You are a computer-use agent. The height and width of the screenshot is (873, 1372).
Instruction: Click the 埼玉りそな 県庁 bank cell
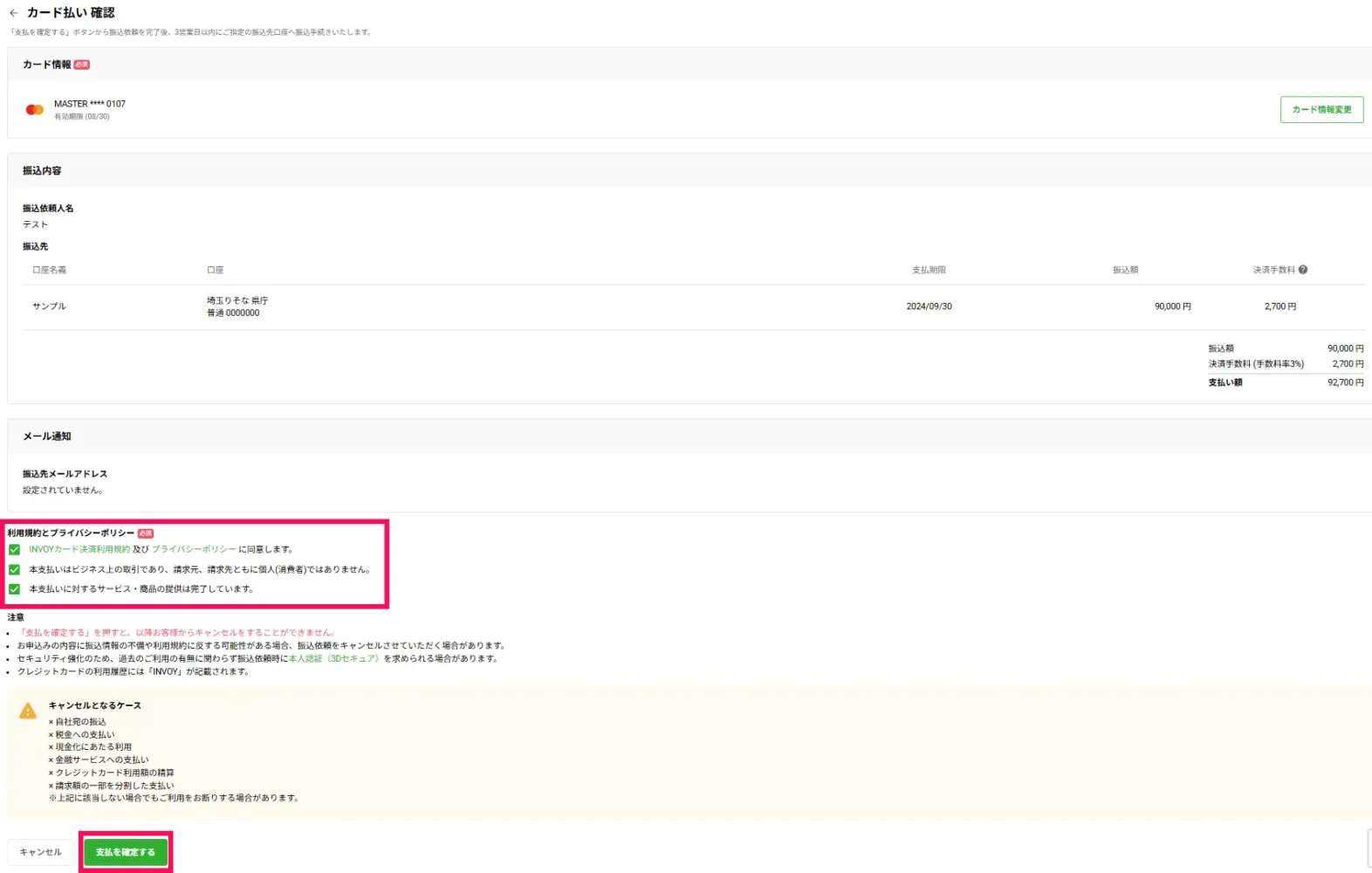coord(237,300)
